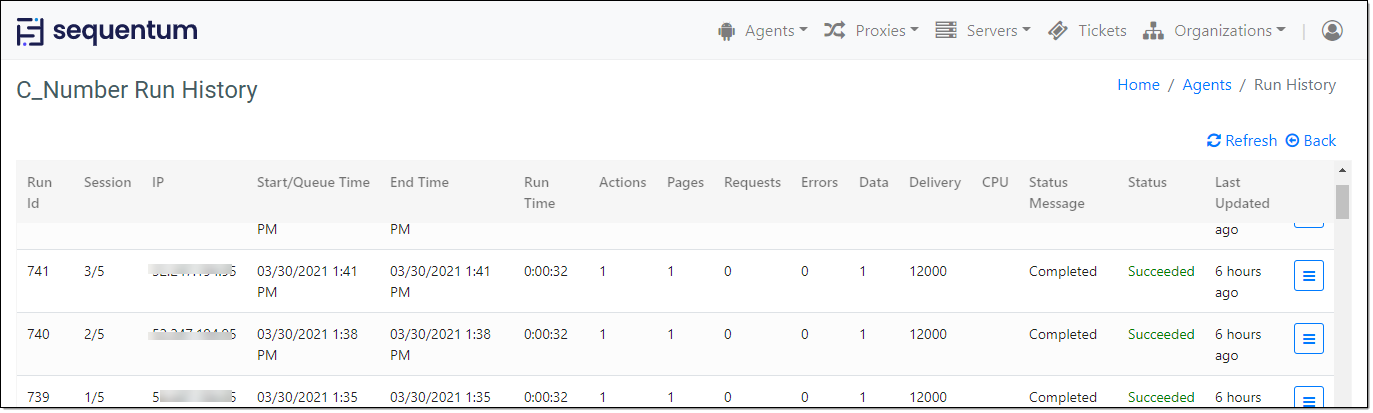Click the vertical scrollbar of the table
1373x413 pixels.
point(1343,201)
